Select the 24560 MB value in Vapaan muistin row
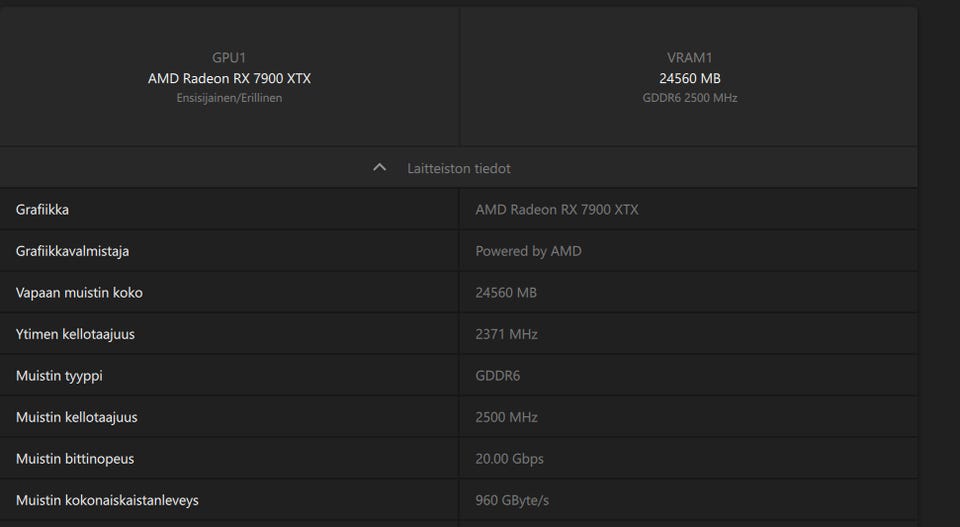 pyautogui.click(x=506, y=293)
